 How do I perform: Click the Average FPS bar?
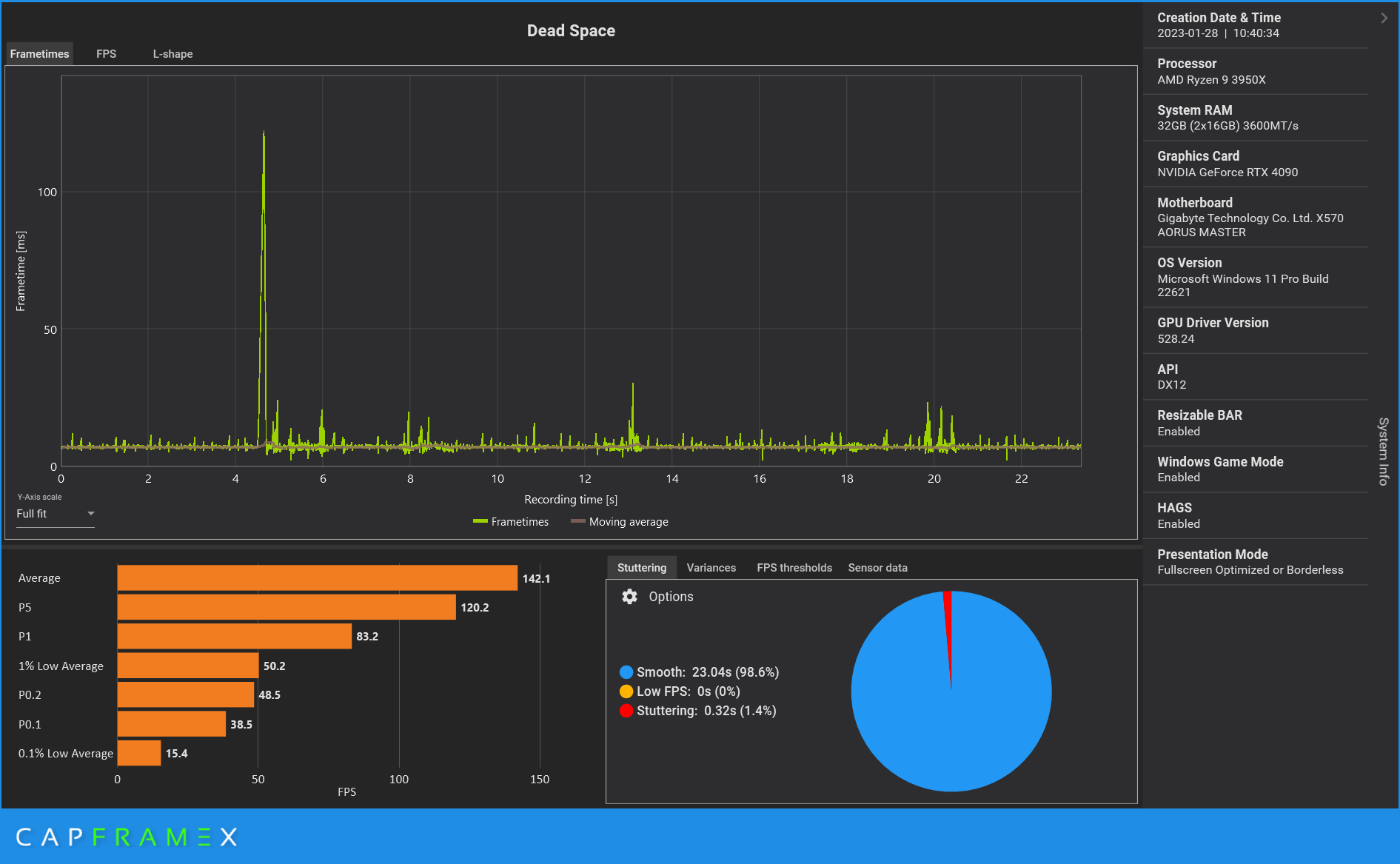318,578
